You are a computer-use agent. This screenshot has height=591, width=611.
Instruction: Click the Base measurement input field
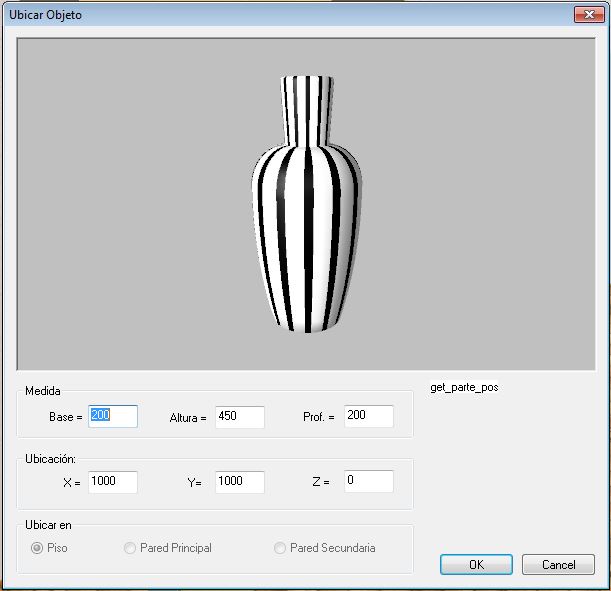[113, 416]
